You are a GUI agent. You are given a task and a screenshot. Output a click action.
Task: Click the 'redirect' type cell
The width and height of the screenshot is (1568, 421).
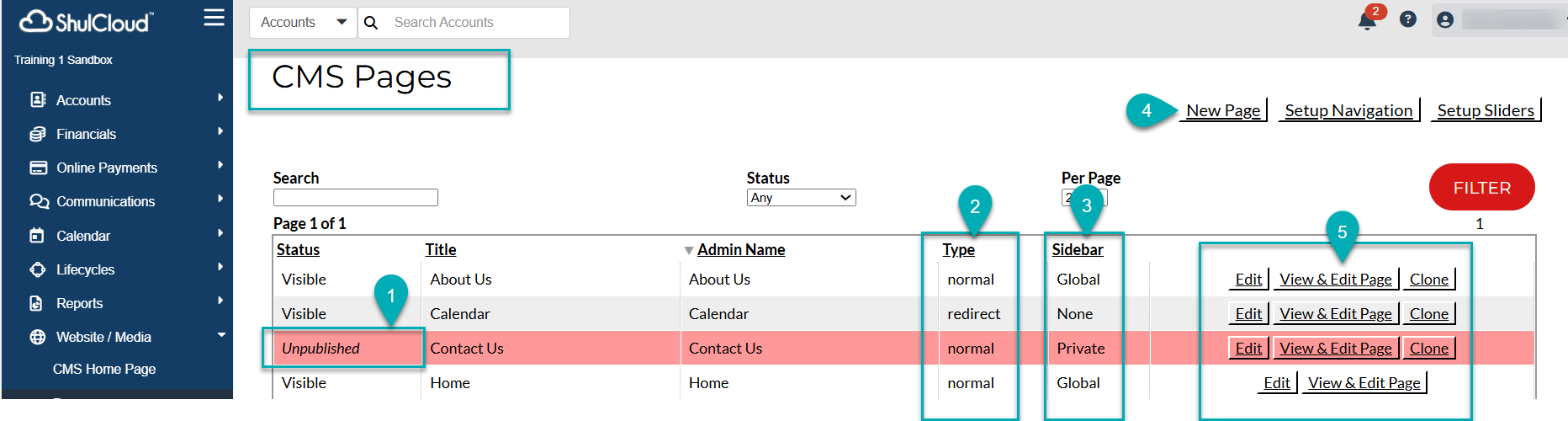point(974,314)
